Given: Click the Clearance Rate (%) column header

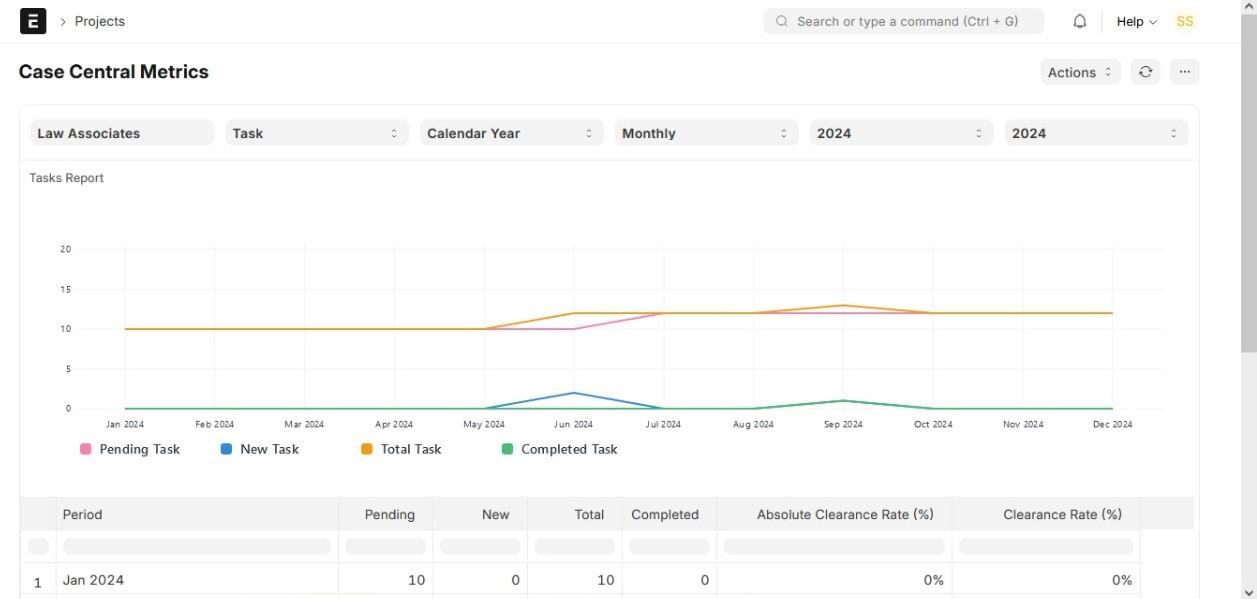Looking at the screenshot, I should pyautogui.click(x=1046, y=514).
